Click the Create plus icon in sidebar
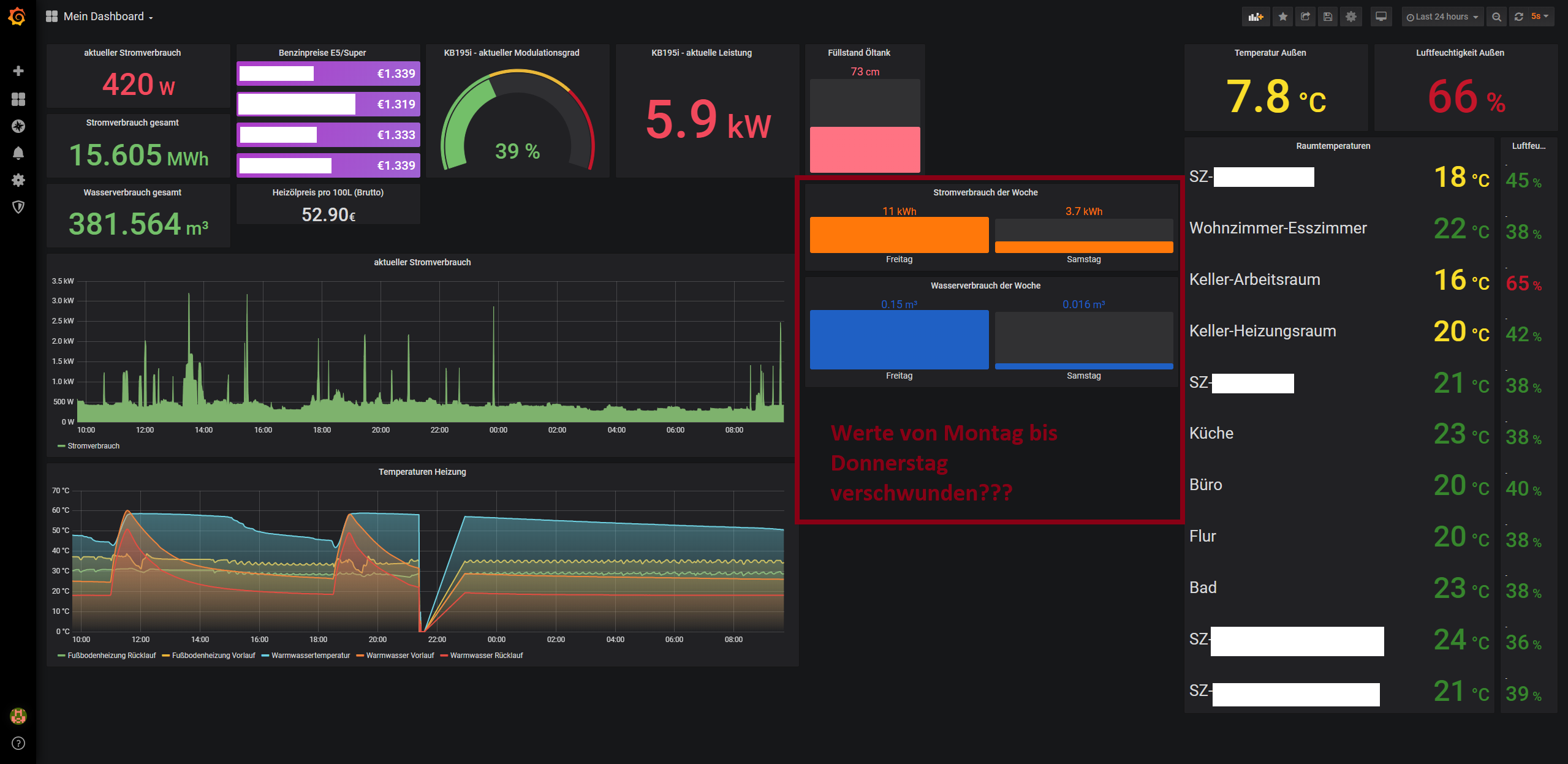The width and height of the screenshot is (1568, 764). (x=18, y=71)
